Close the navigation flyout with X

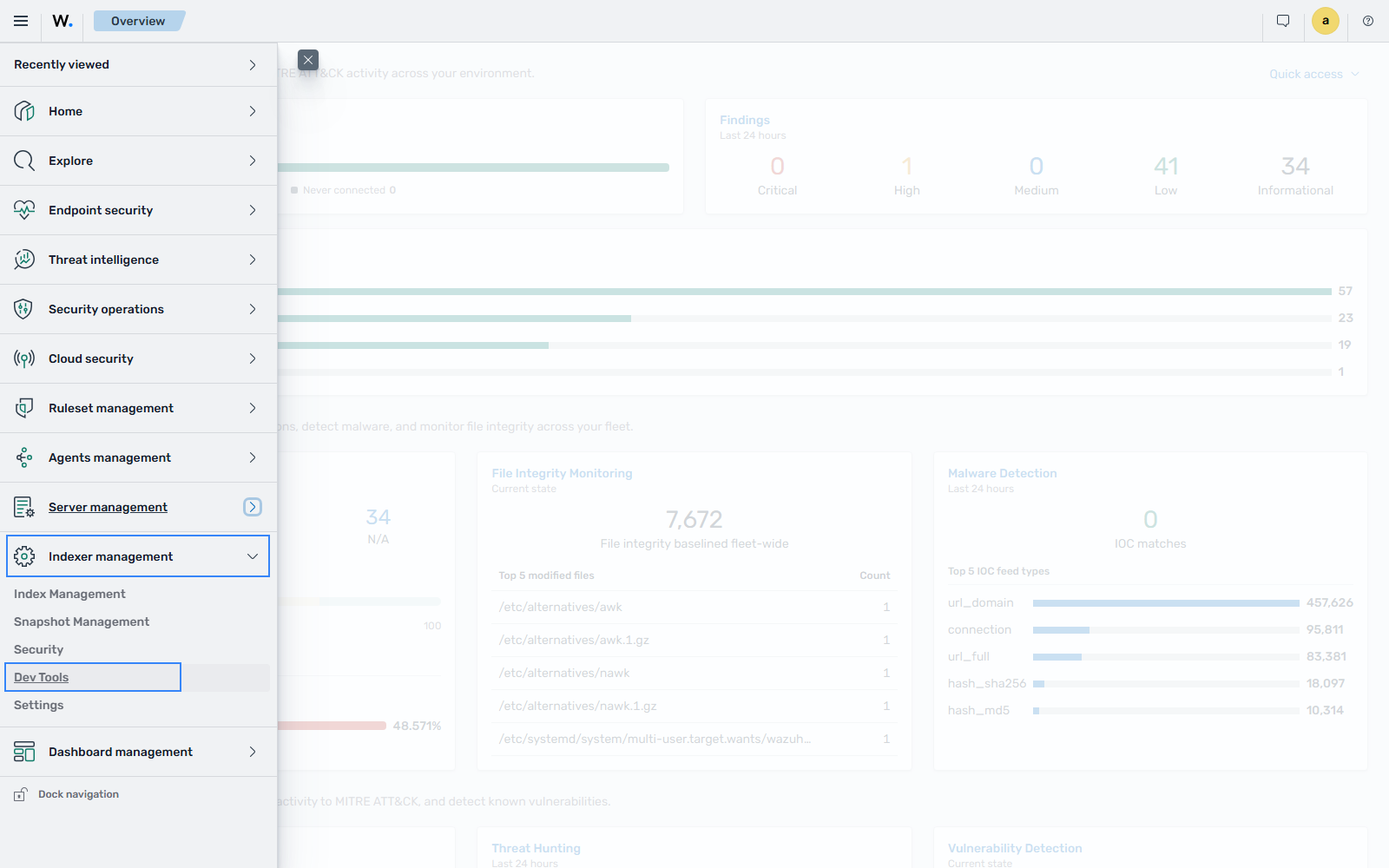click(308, 60)
